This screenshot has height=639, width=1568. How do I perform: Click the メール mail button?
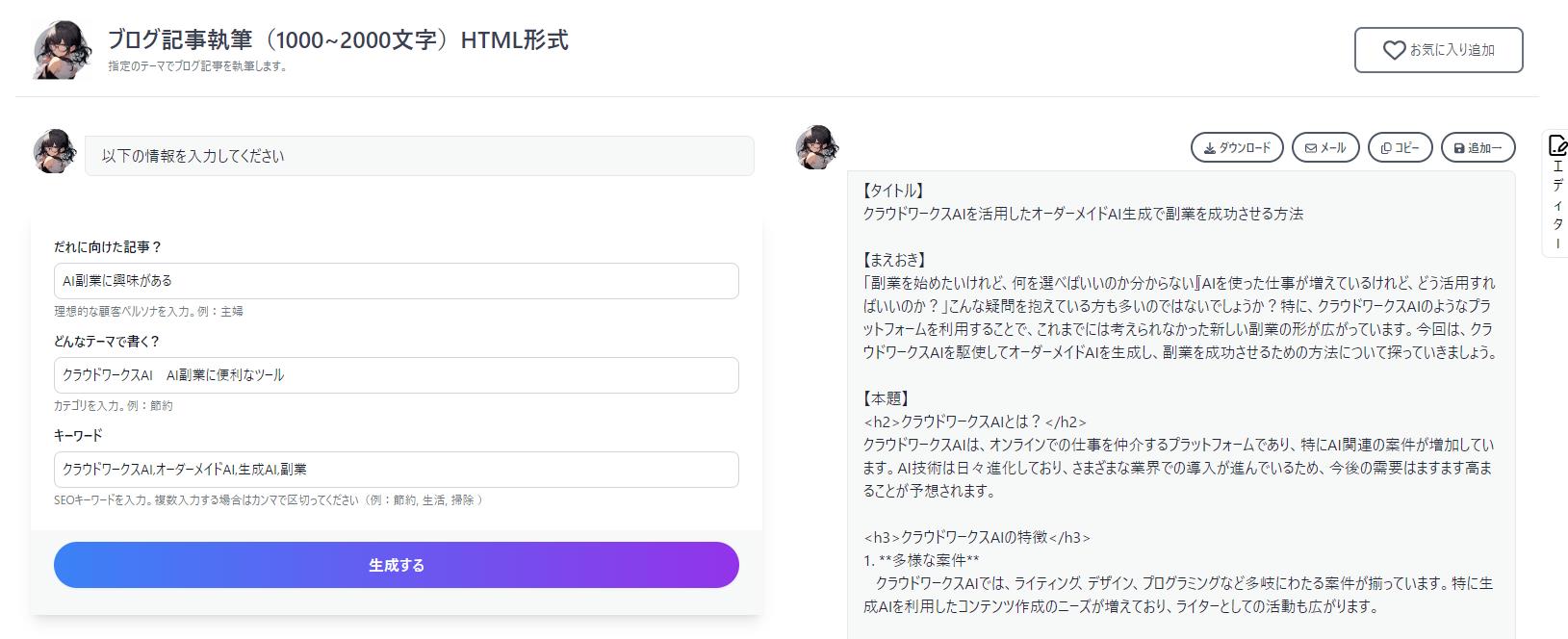(1325, 147)
